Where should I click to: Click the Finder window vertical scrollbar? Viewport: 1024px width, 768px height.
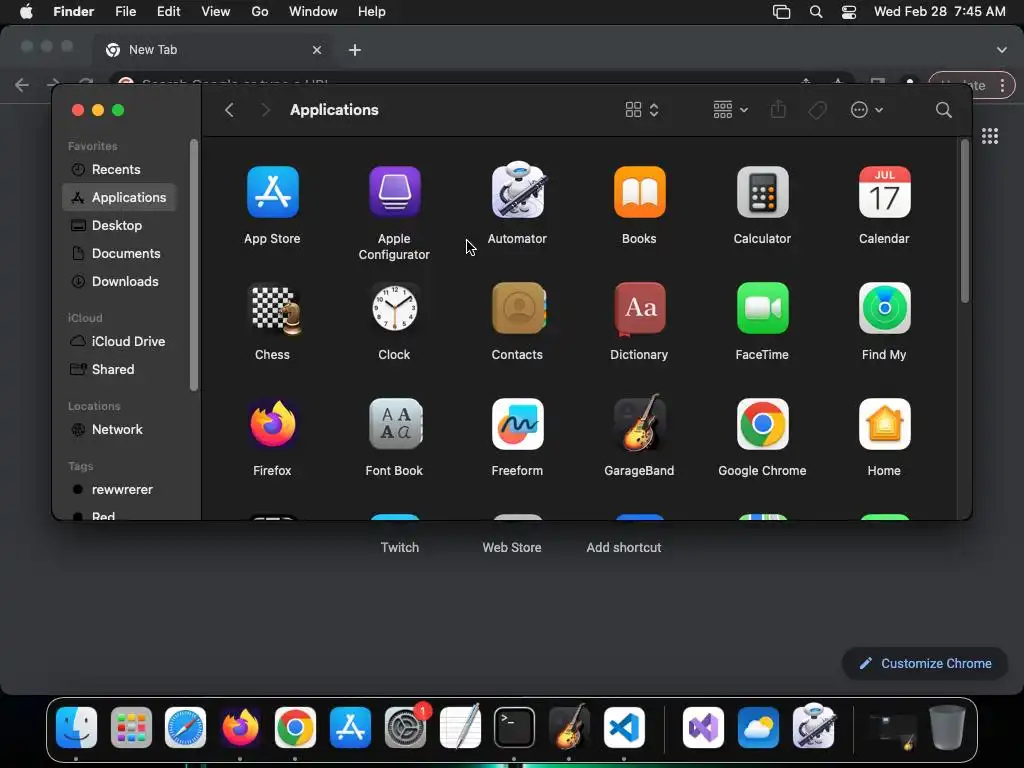(964, 221)
